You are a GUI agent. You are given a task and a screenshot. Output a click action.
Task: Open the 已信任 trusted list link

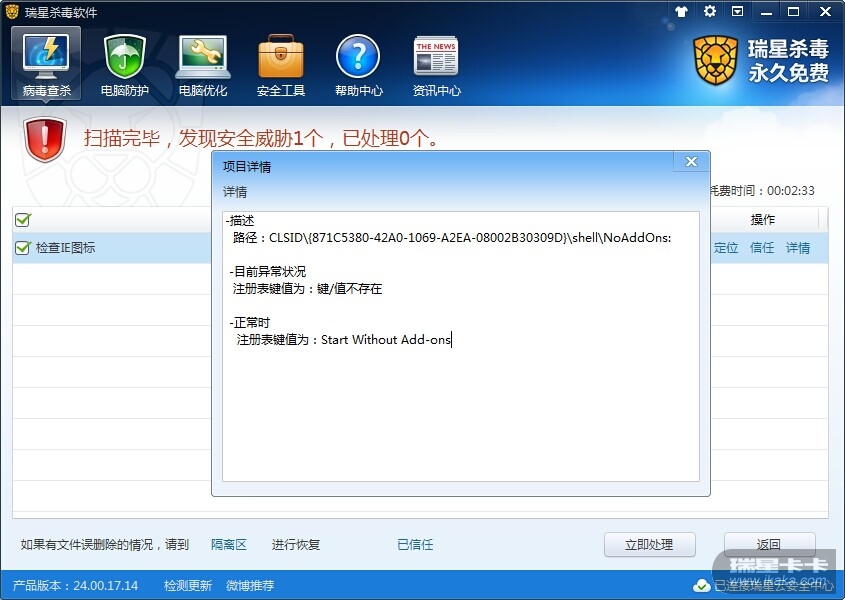coord(415,544)
